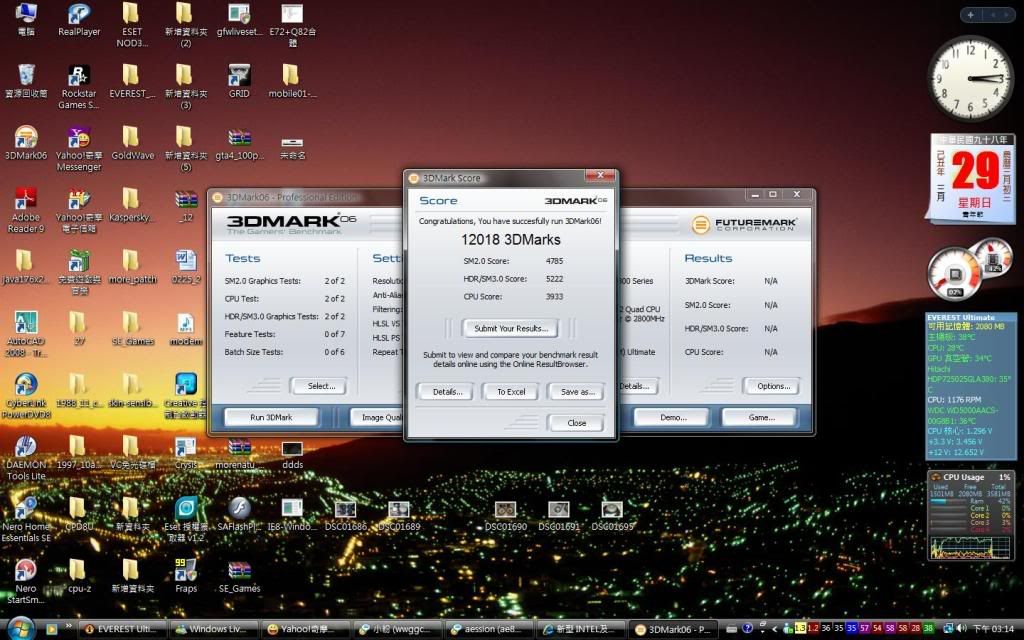Click Save as in the Score dialog
Viewport: 1024px width, 640px height.
coord(577,392)
